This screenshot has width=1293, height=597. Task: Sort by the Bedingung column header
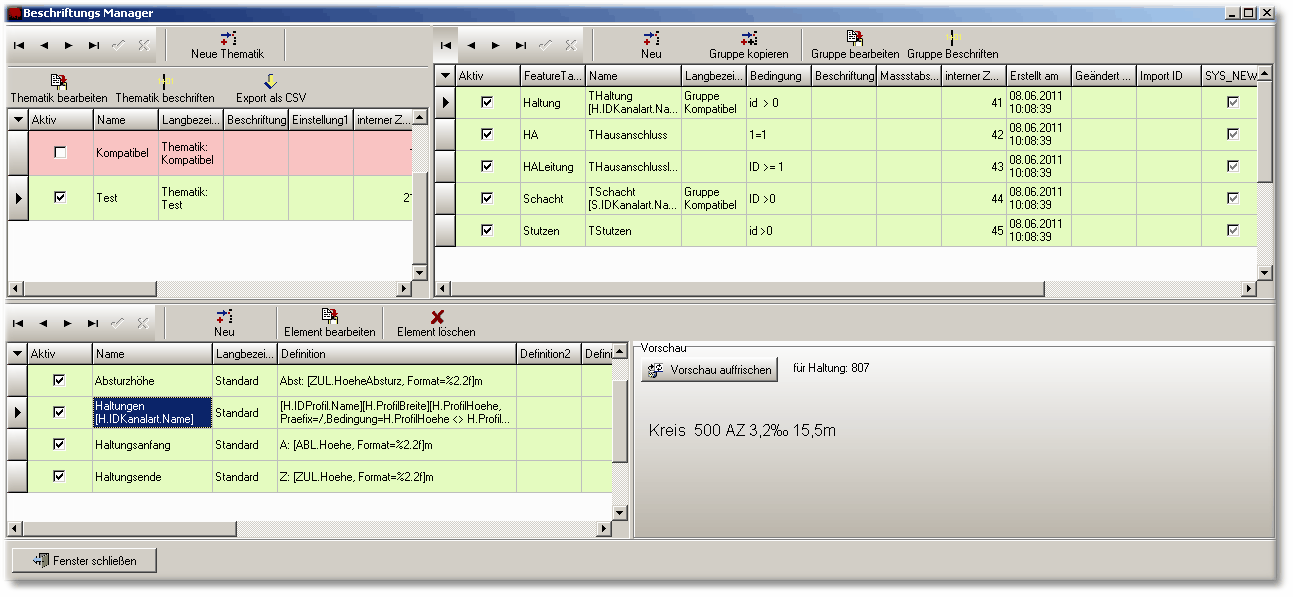778,76
